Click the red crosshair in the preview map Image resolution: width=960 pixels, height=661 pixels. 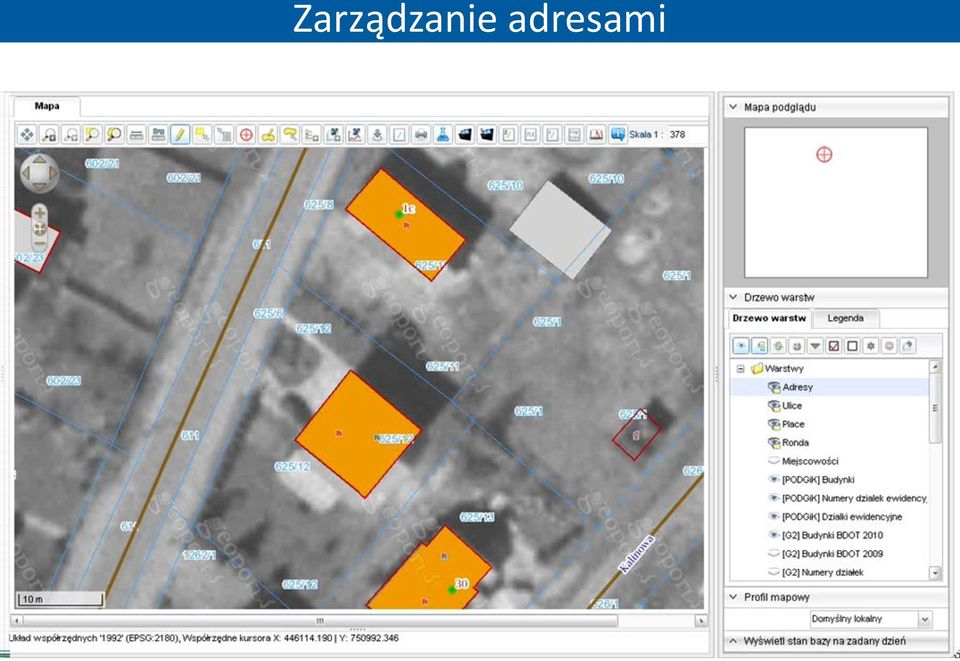(824, 154)
